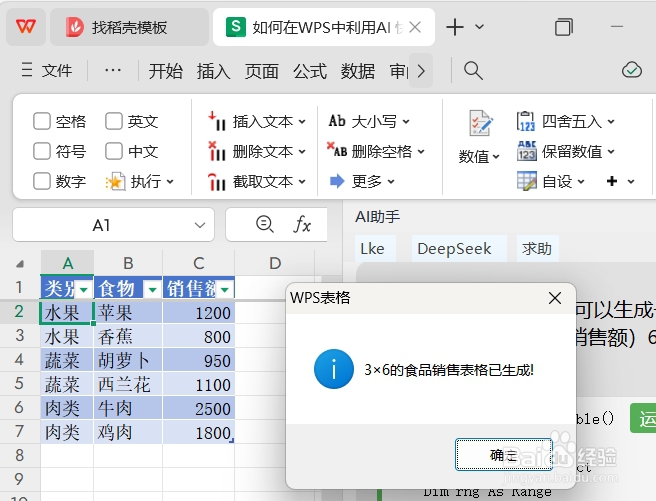Close the 如何在WPS中利用AI document tab
This screenshot has width=656, height=501.
(415, 27)
